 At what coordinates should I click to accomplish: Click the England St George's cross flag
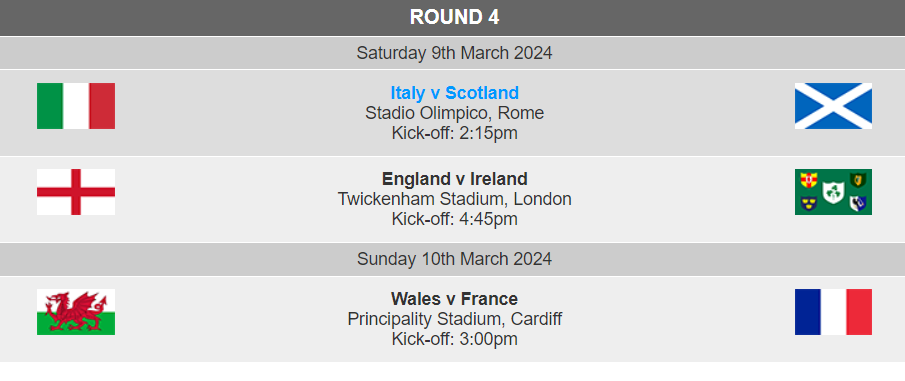[76, 192]
